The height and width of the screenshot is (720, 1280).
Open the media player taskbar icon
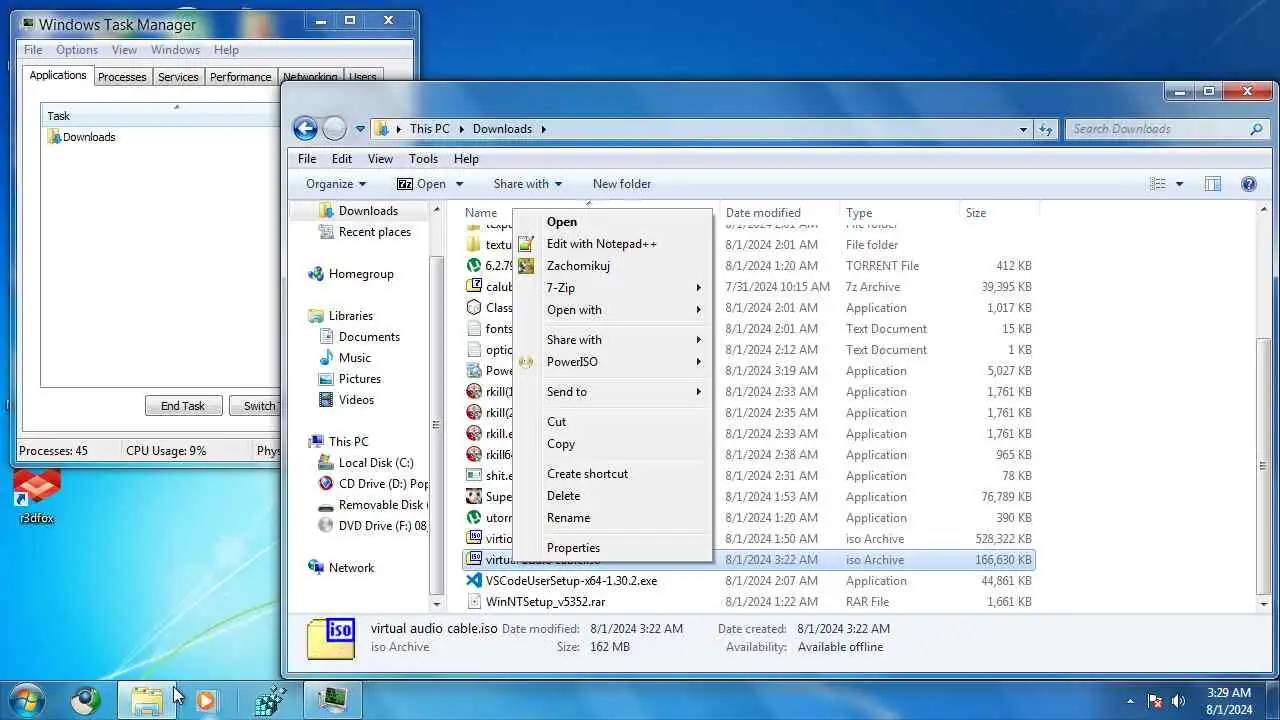[205, 701]
